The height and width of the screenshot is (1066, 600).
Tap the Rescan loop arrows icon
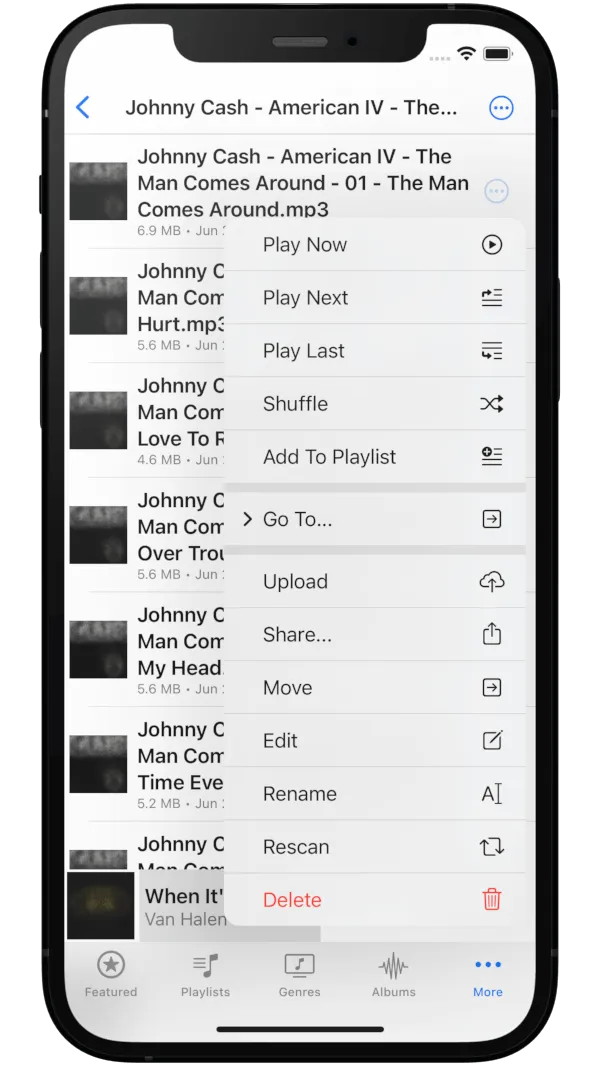click(x=491, y=846)
